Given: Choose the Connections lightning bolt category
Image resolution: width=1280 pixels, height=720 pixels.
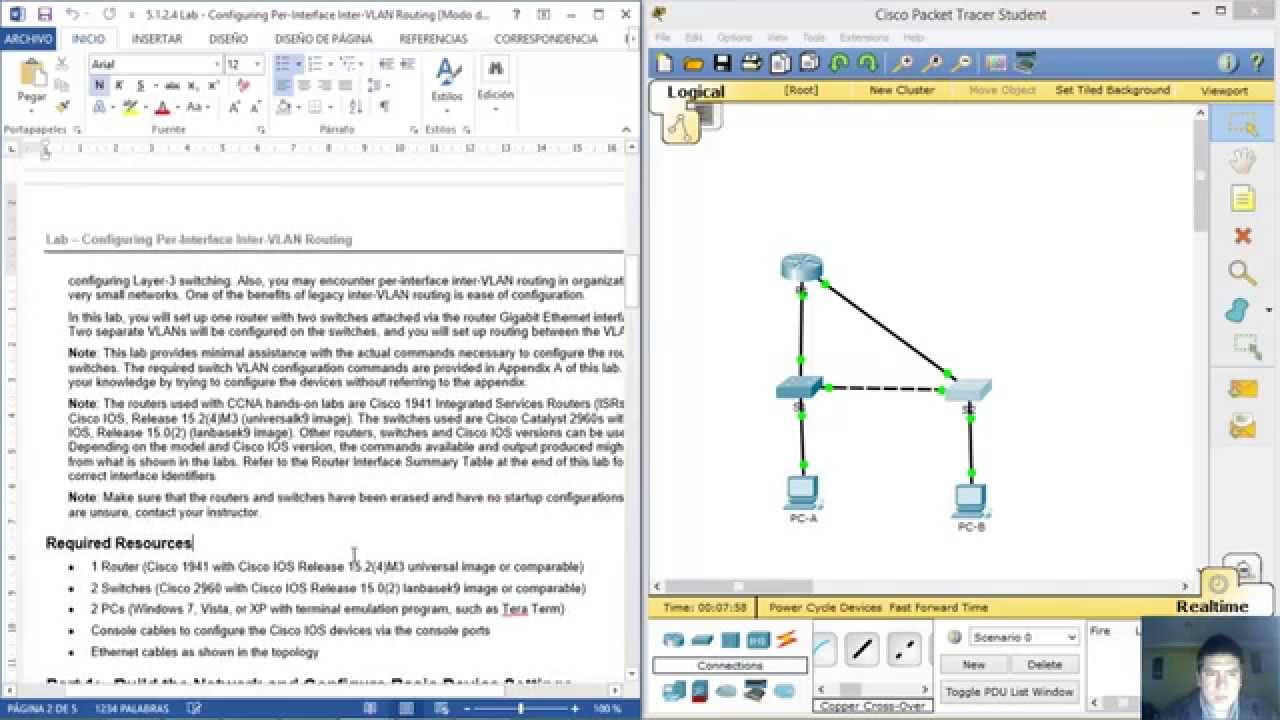Looking at the screenshot, I should [787, 639].
